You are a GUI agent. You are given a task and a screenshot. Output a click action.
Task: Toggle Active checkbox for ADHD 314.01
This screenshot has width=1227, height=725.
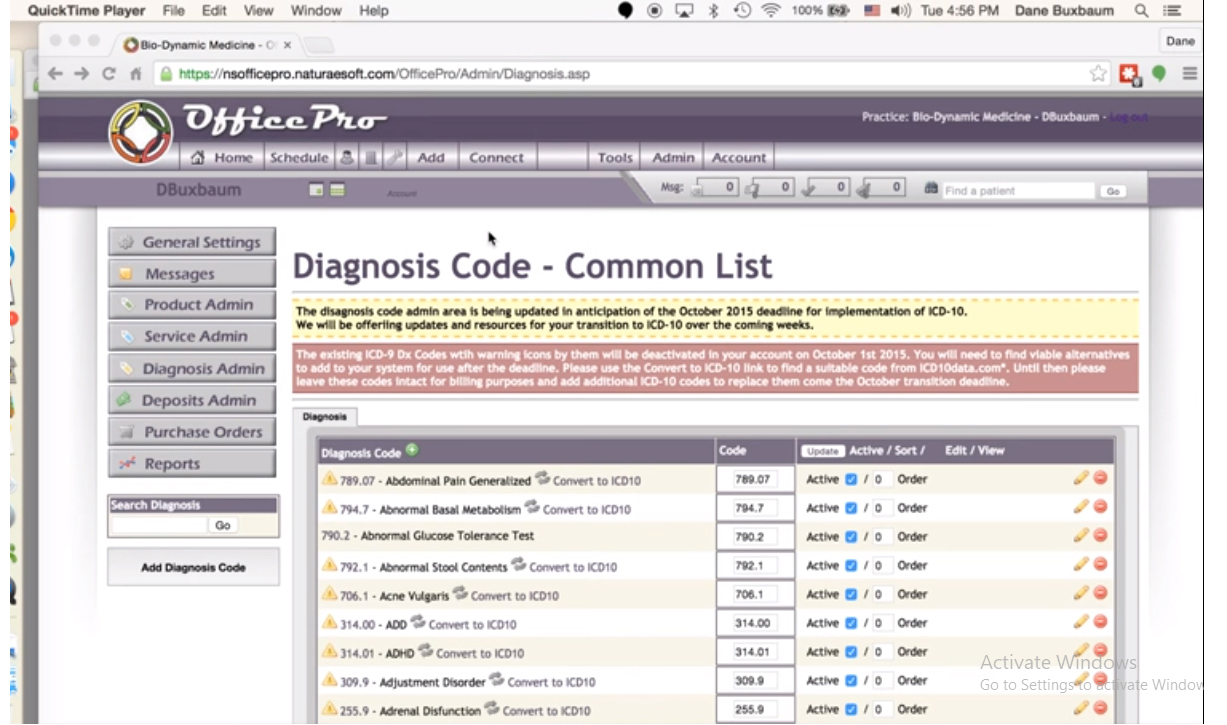pyautogui.click(x=852, y=651)
